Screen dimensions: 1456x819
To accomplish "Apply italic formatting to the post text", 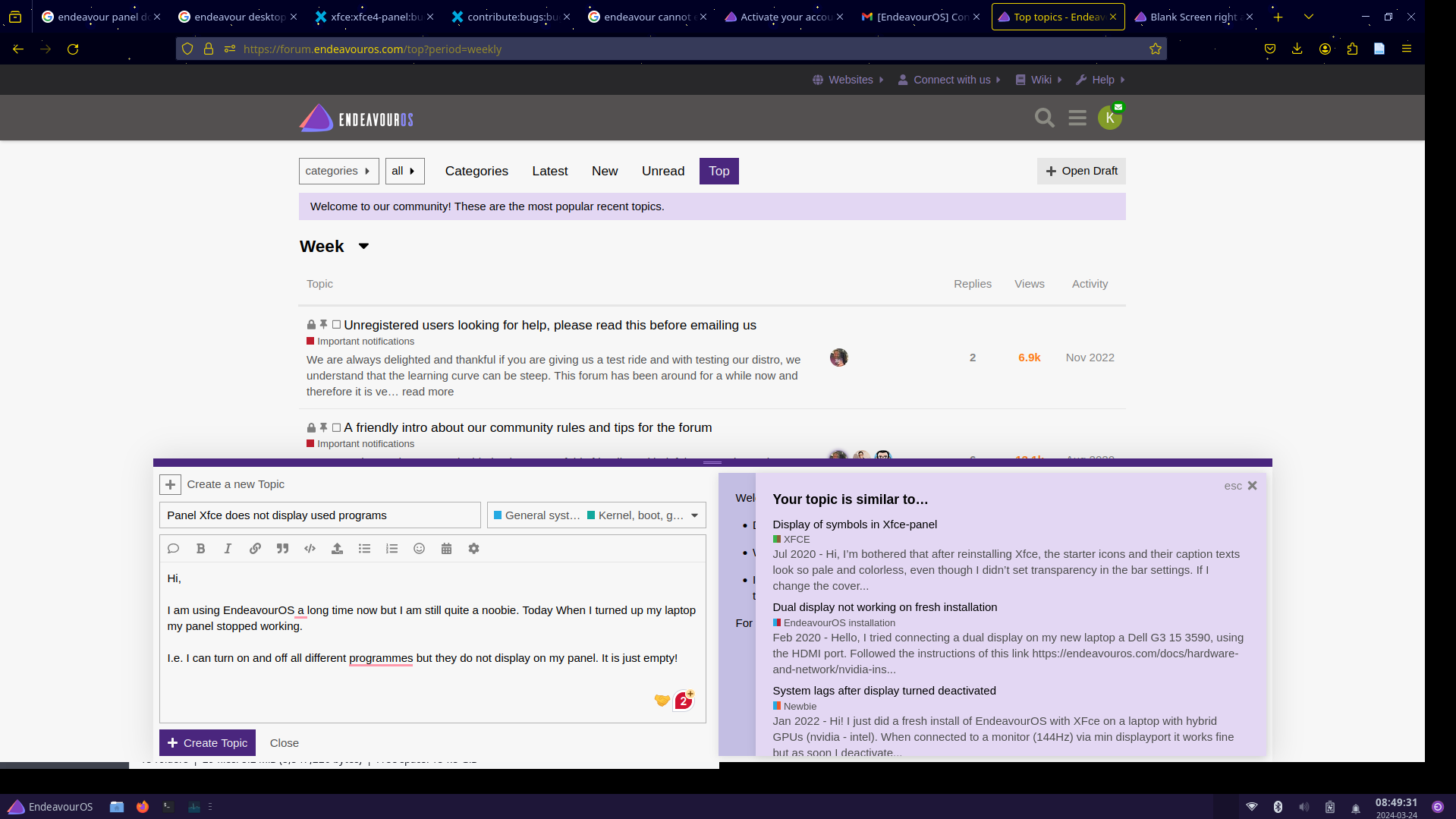I will [x=228, y=548].
